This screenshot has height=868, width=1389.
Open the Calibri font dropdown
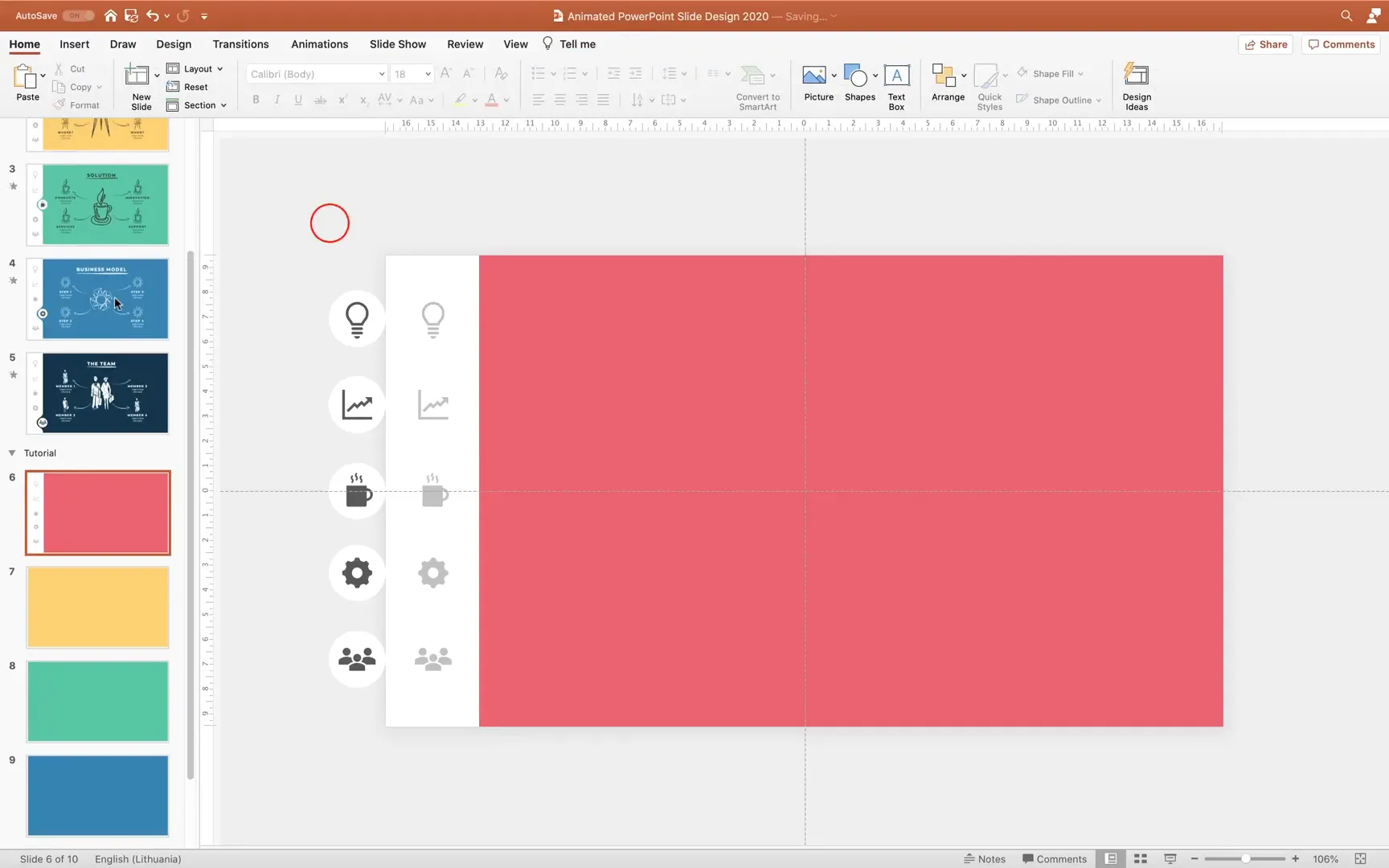[x=316, y=73]
